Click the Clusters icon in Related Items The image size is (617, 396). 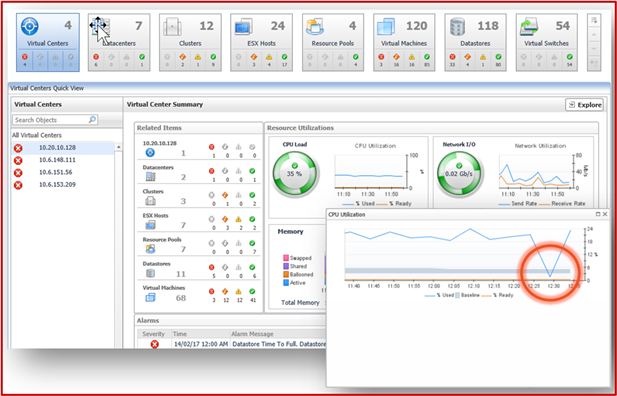150,201
